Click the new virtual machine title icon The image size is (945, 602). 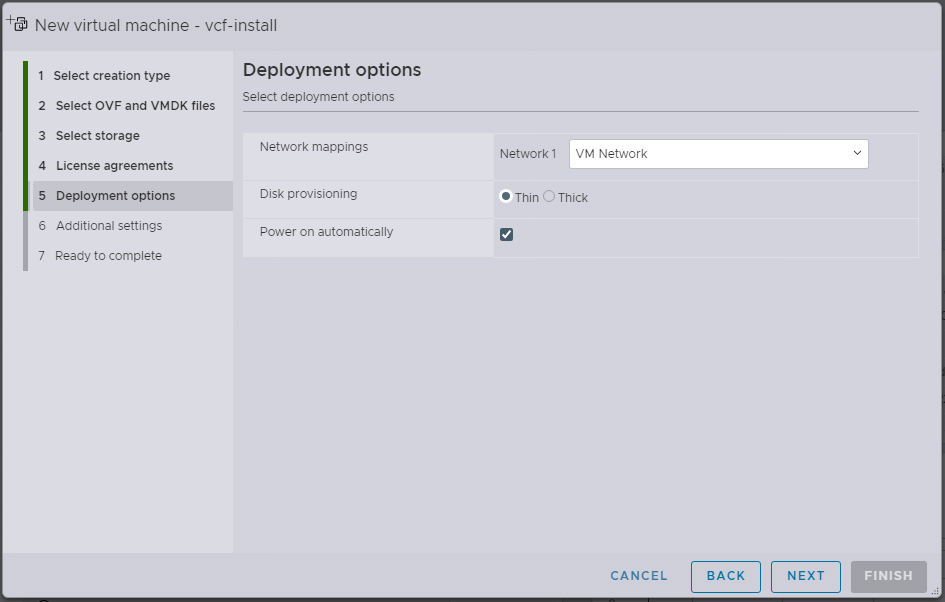click(17, 23)
